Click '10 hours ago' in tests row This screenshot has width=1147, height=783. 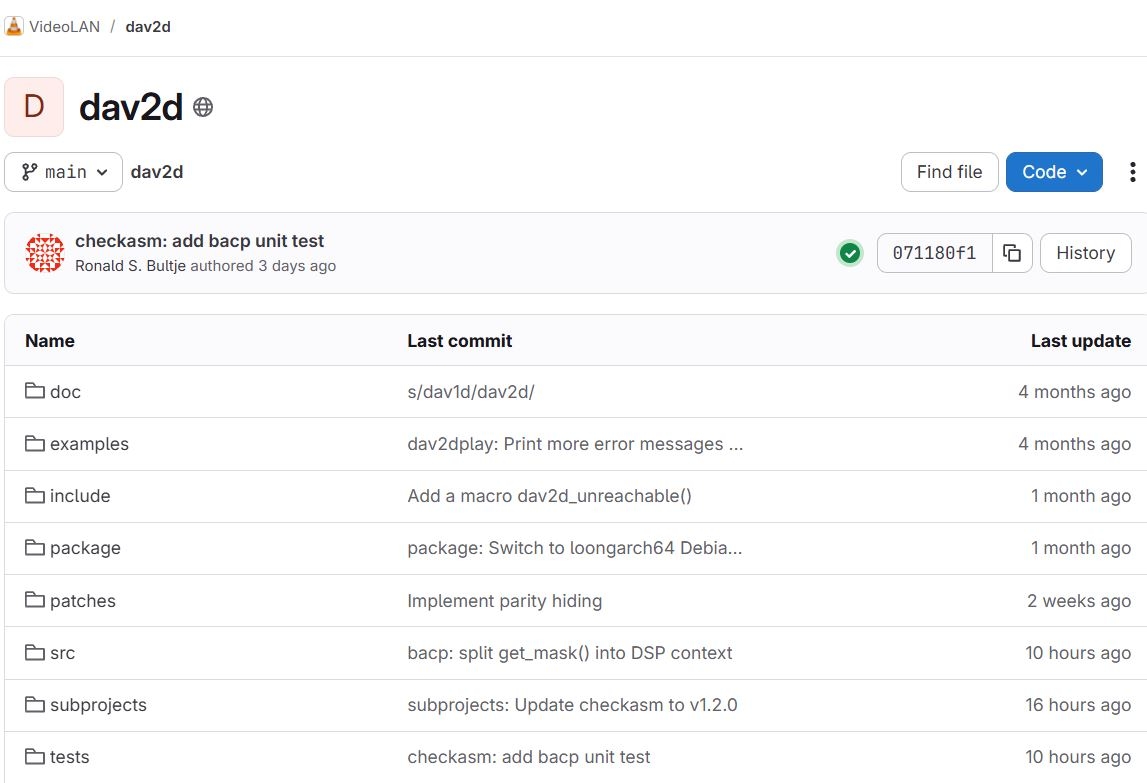[1078, 757]
